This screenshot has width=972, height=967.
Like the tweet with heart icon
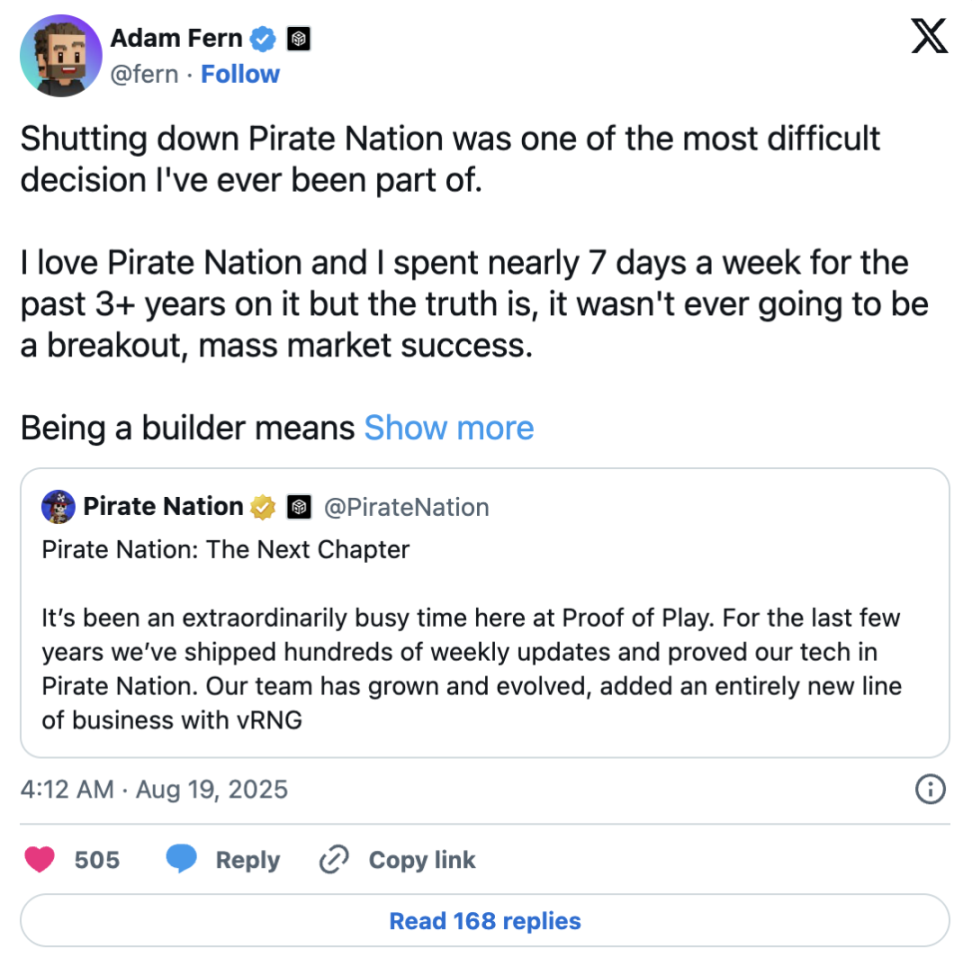tap(40, 860)
